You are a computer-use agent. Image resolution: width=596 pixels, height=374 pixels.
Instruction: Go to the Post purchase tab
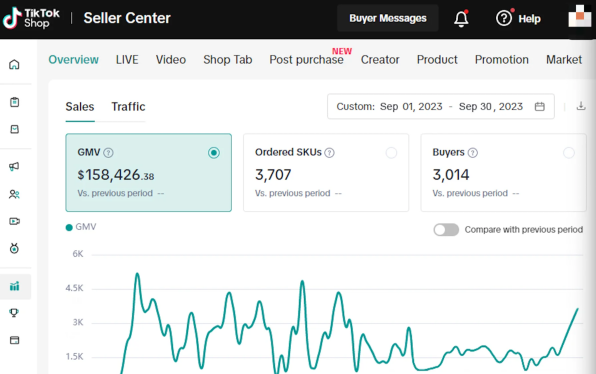pos(306,60)
